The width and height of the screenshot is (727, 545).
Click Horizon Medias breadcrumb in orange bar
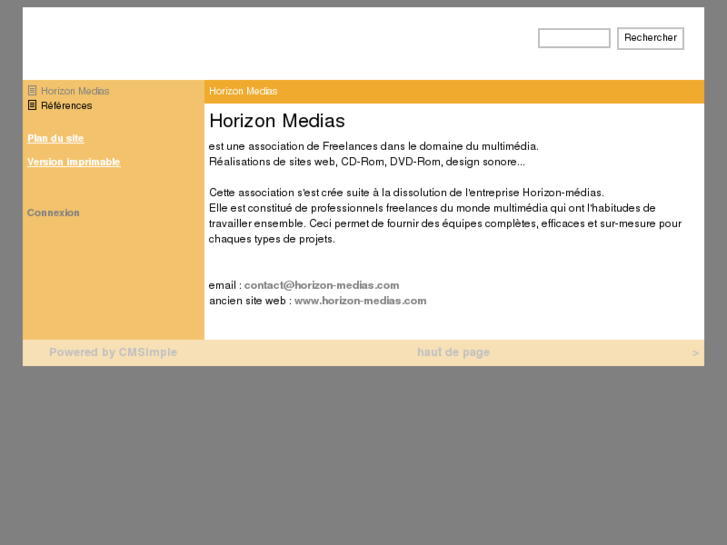(243, 91)
